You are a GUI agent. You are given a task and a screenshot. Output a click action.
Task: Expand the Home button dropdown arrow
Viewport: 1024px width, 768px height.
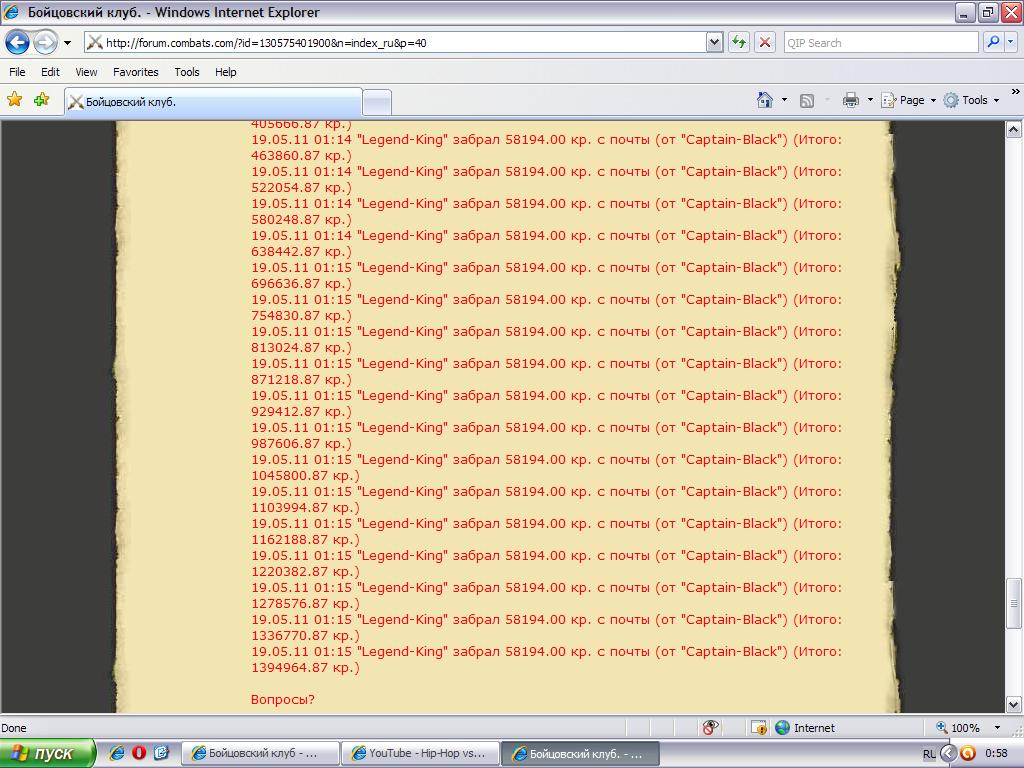coord(784,100)
